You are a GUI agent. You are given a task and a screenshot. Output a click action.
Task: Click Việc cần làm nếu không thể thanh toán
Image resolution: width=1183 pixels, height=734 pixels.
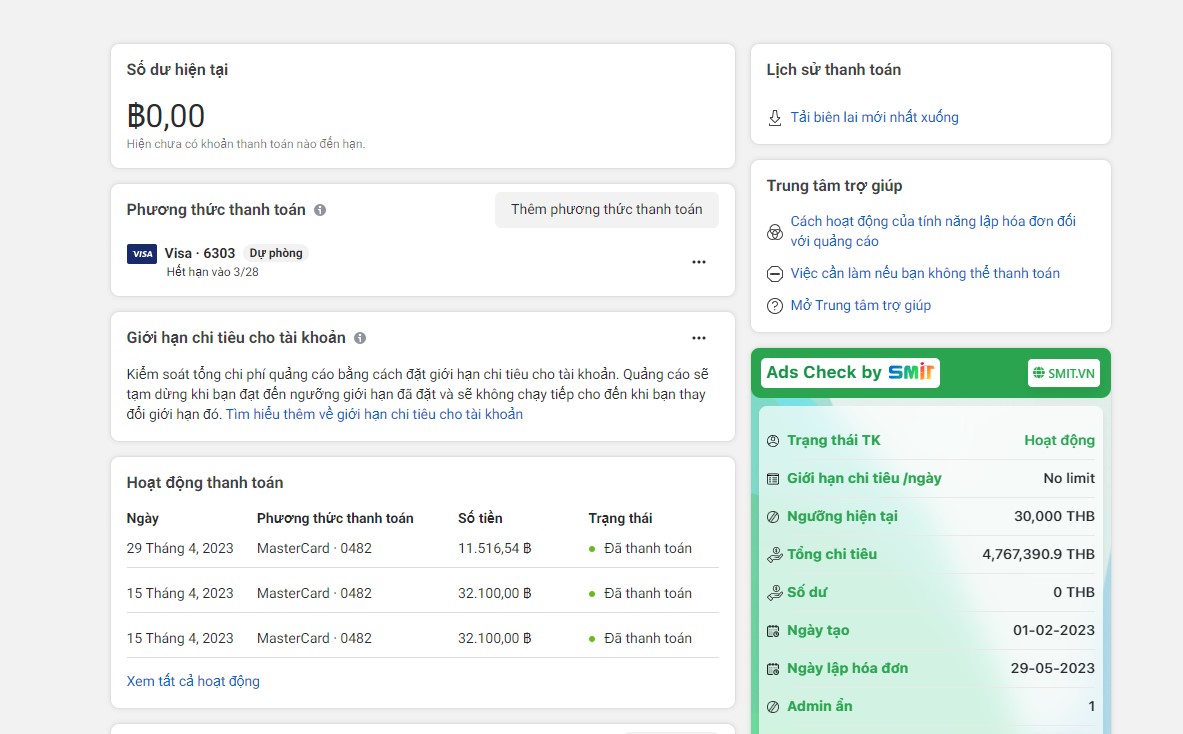924,274
